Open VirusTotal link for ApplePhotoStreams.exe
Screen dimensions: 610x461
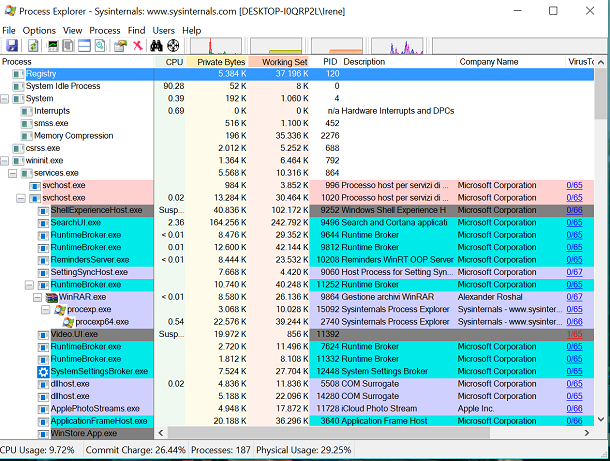point(574,408)
